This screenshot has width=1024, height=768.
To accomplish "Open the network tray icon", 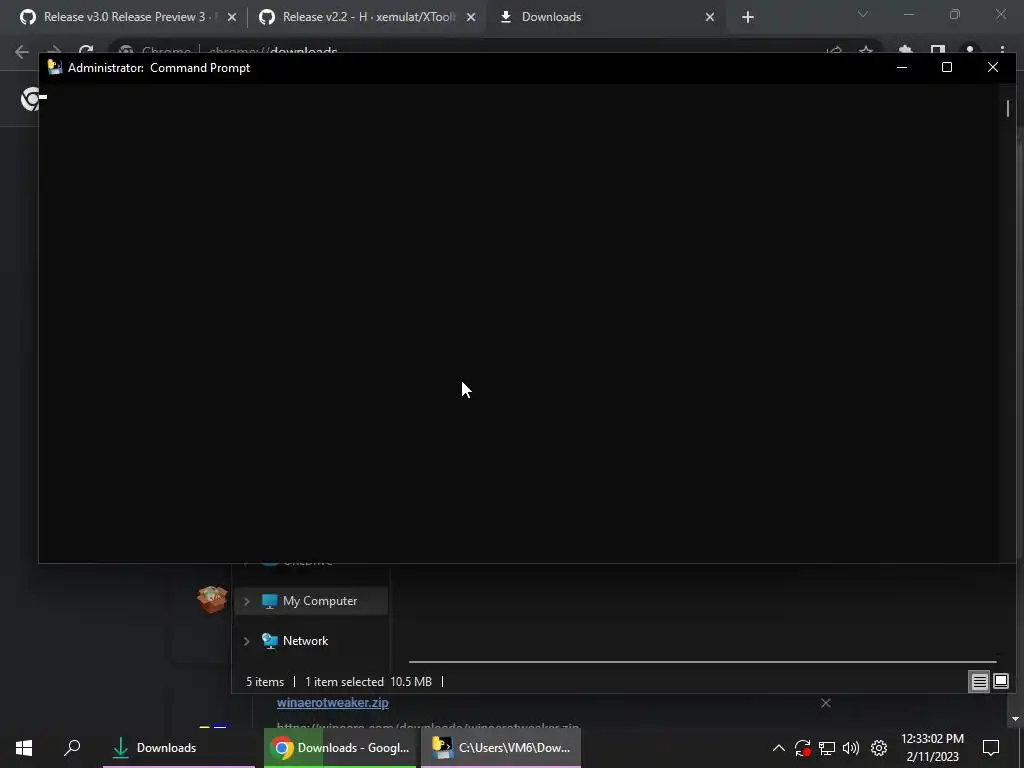I will tap(827, 748).
